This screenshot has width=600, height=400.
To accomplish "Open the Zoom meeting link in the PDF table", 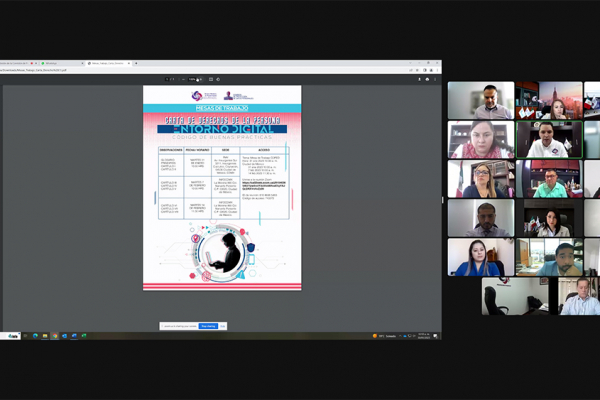I will coord(264,186).
